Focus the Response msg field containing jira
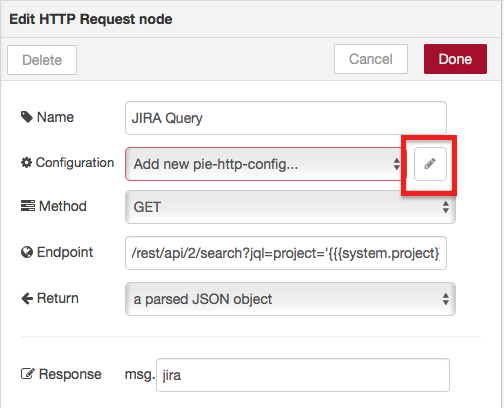The image size is (504, 408). tap(303, 375)
